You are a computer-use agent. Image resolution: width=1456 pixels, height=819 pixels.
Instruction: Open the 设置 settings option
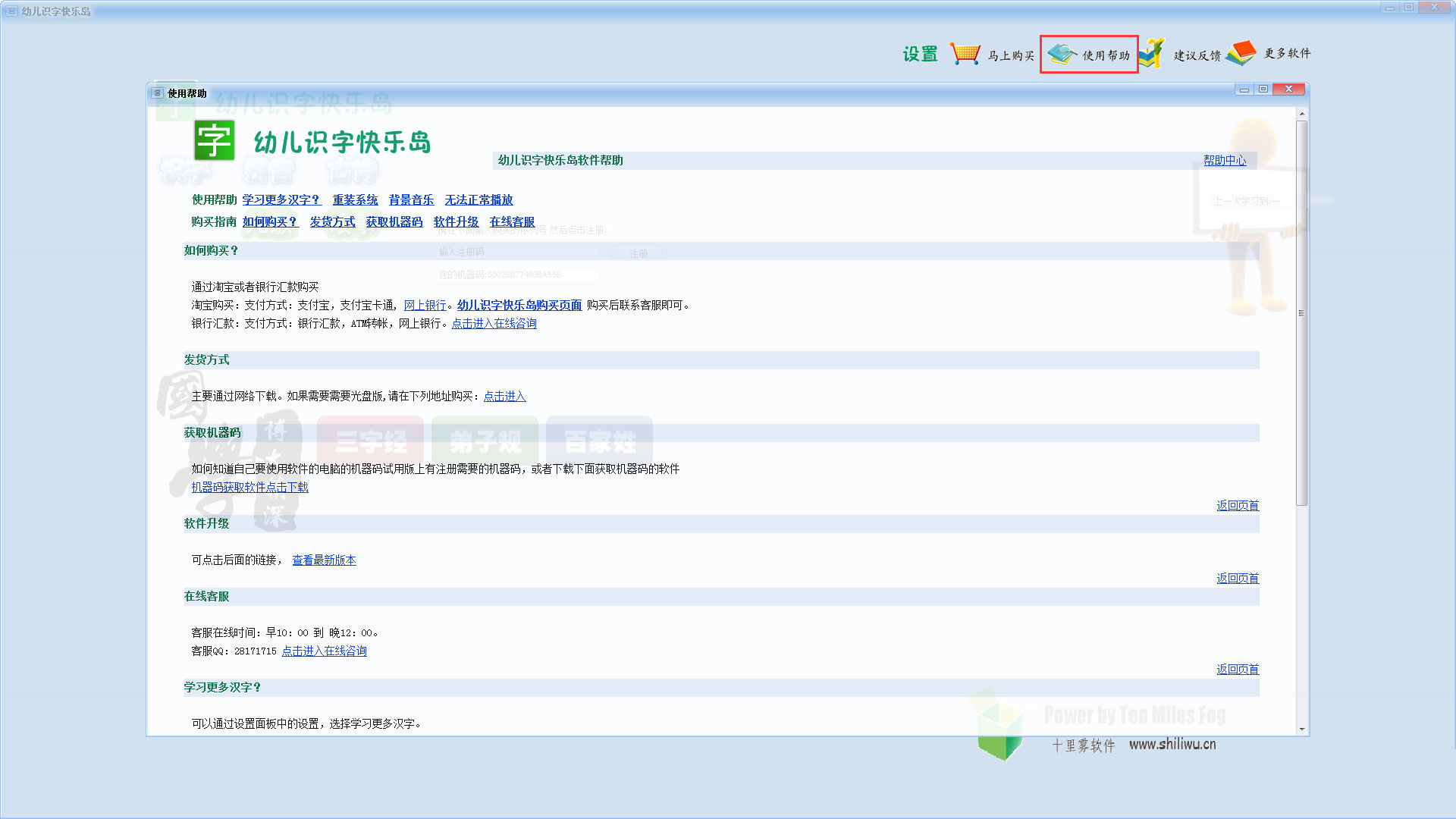click(920, 55)
